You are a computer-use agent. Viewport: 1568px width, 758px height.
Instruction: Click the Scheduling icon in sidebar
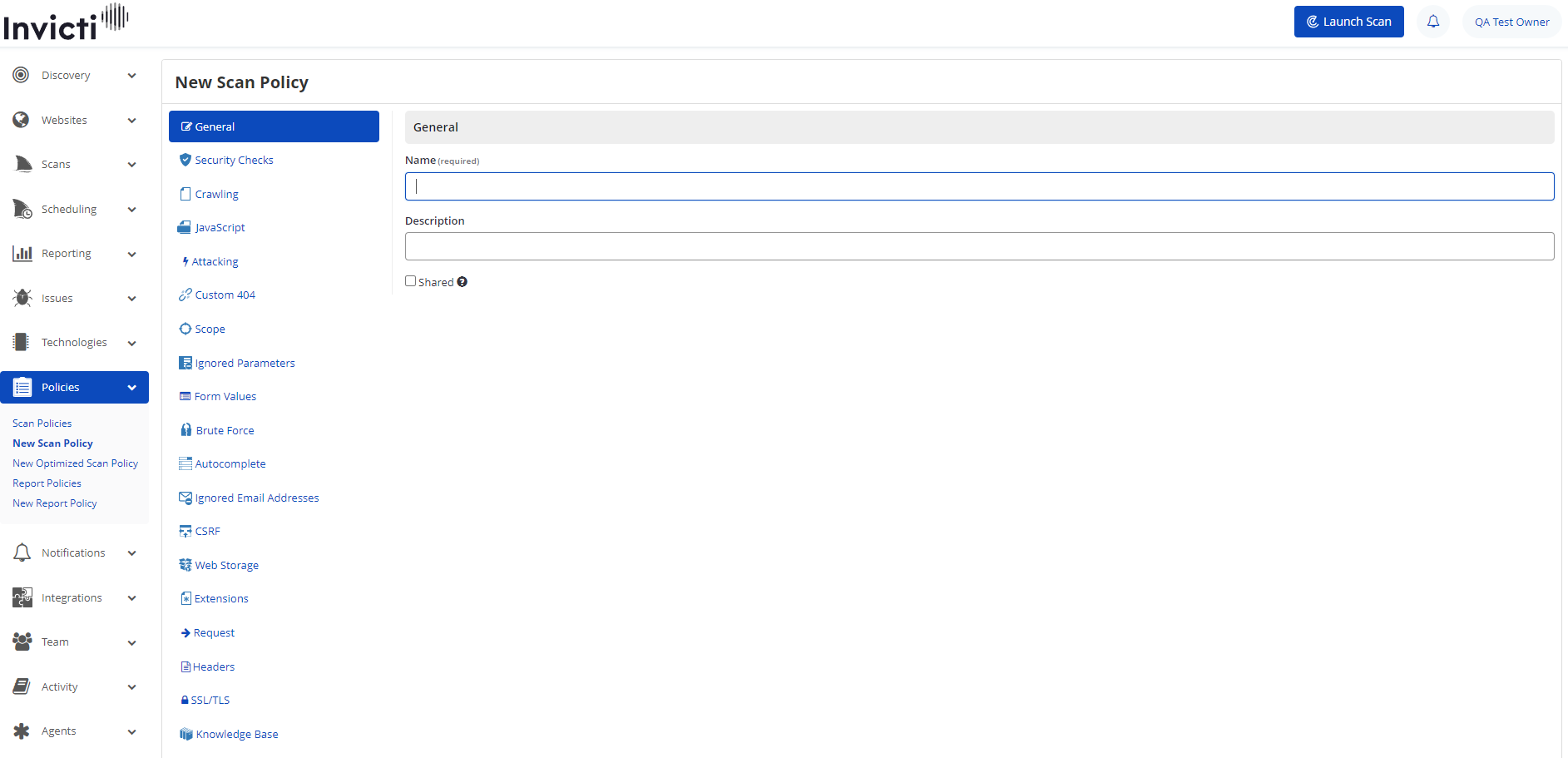click(x=22, y=209)
